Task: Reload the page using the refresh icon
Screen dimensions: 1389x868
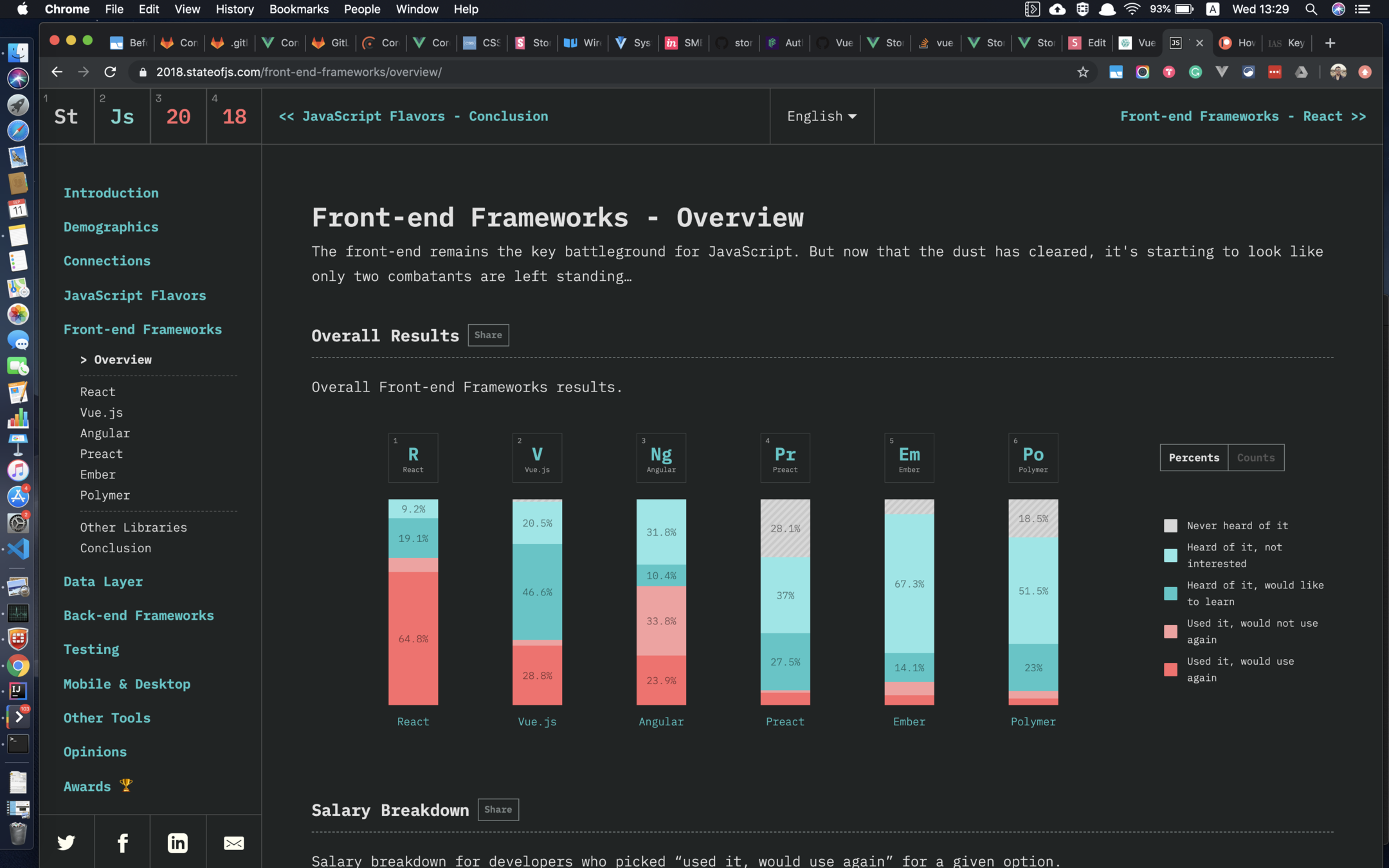Action: [110, 72]
